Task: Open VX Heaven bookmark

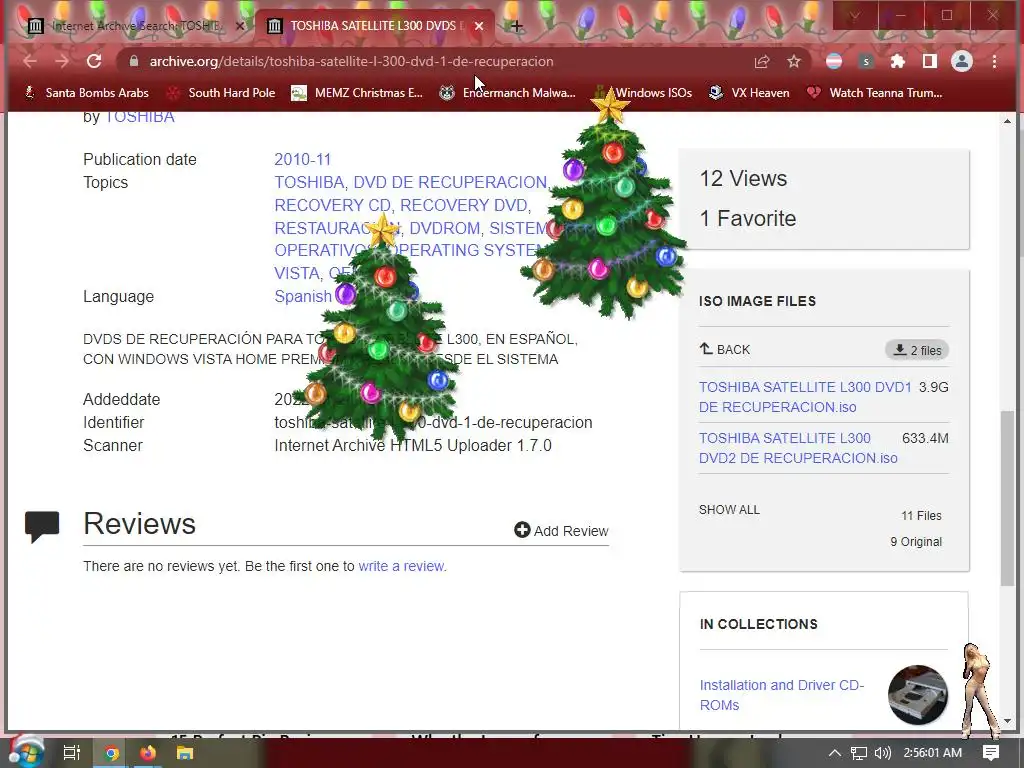Action: point(749,93)
